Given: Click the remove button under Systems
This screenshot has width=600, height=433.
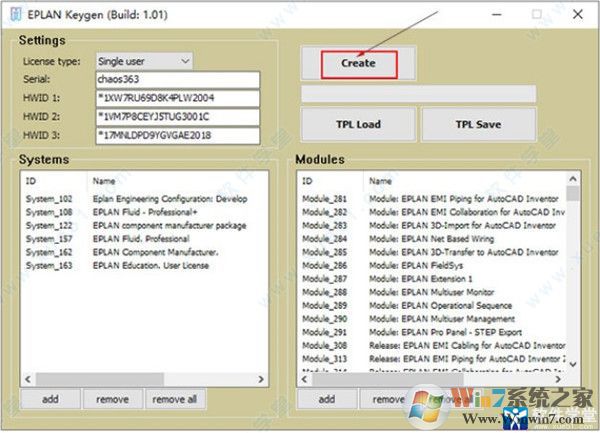Looking at the screenshot, I should coord(112,399).
